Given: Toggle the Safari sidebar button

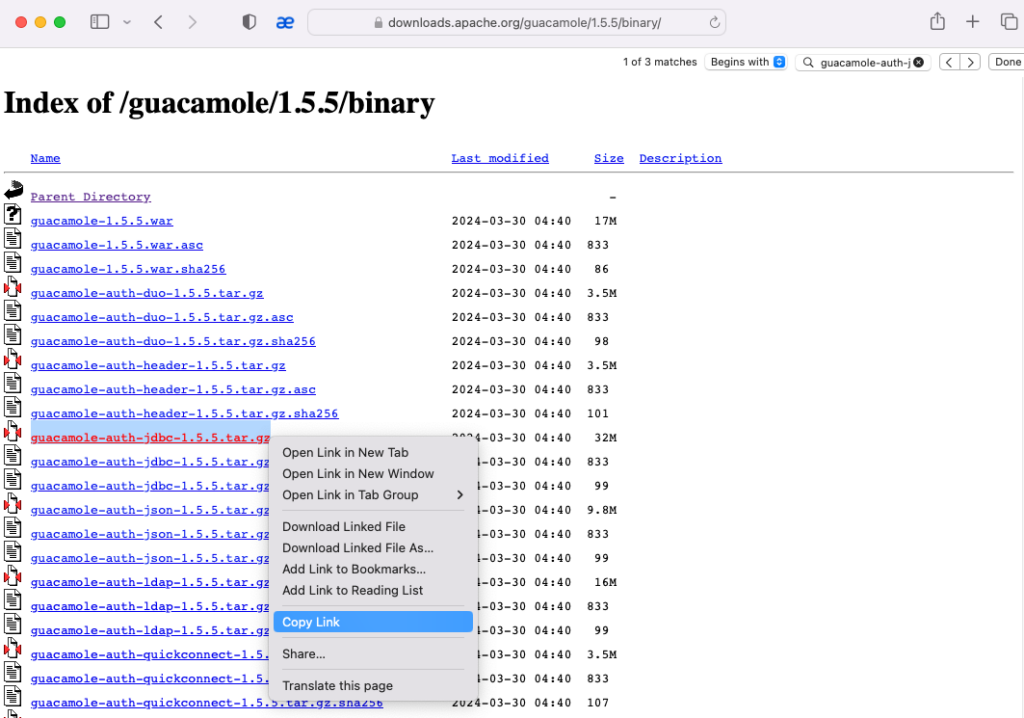Looking at the screenshot, I should click(99, 22).
